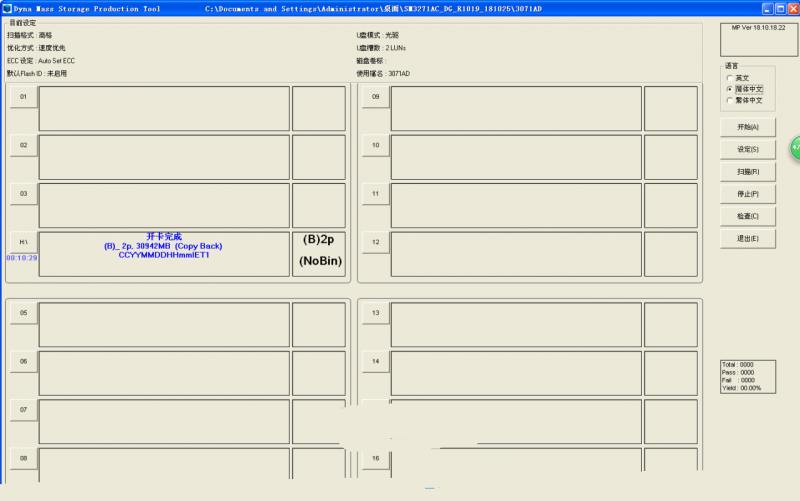The image size is (800, 501).
Task: Click the H:\ drive port button
Action: click(x=22, y=242)
